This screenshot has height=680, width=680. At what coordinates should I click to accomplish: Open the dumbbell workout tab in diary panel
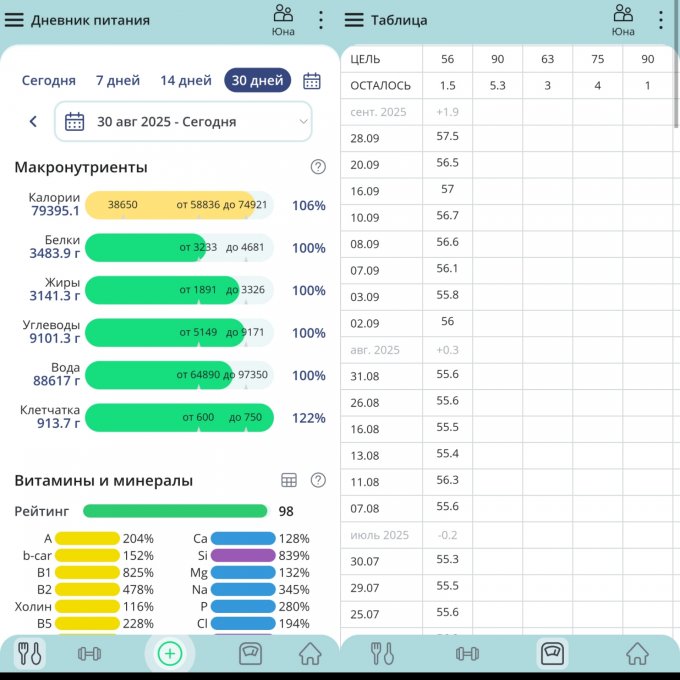pos(90,654)
